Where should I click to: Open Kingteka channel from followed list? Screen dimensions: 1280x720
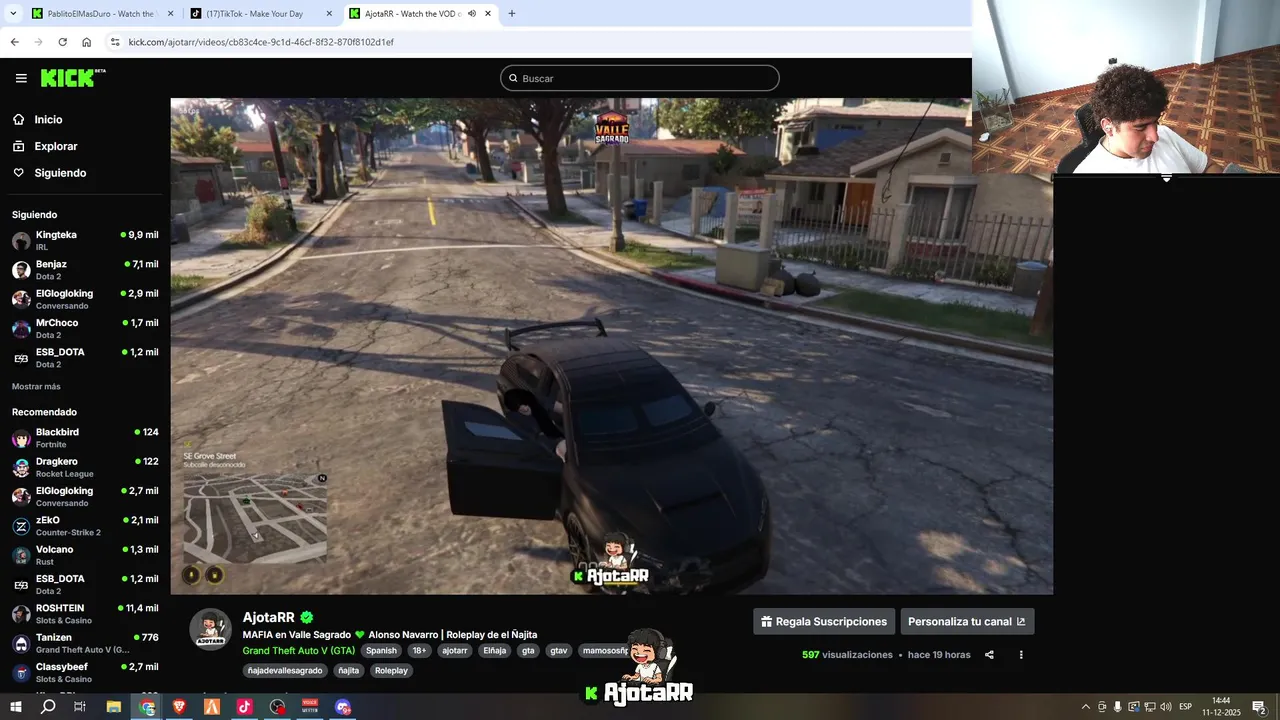coord(85,240)
